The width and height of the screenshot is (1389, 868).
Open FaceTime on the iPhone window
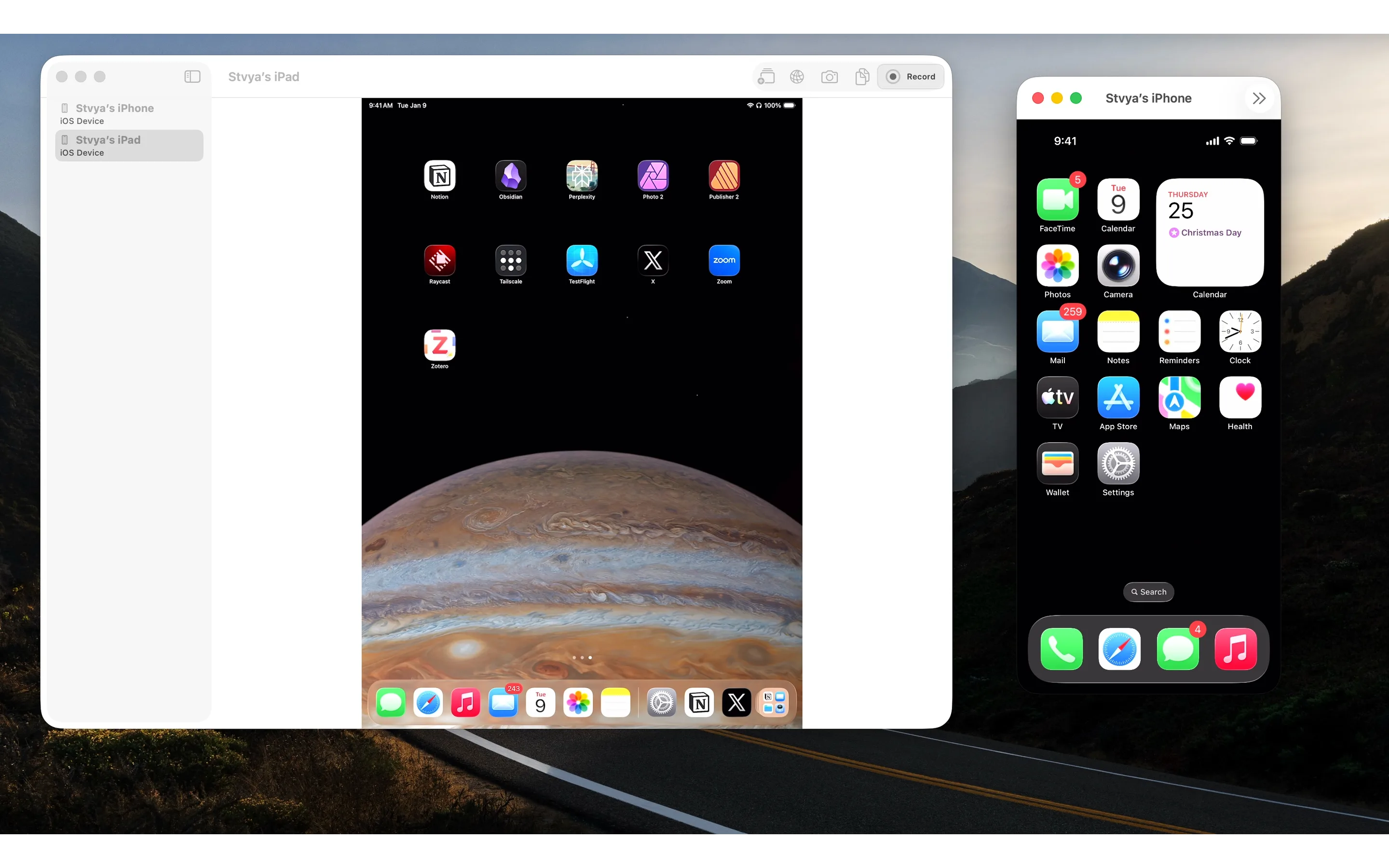tap(1057, 200)
